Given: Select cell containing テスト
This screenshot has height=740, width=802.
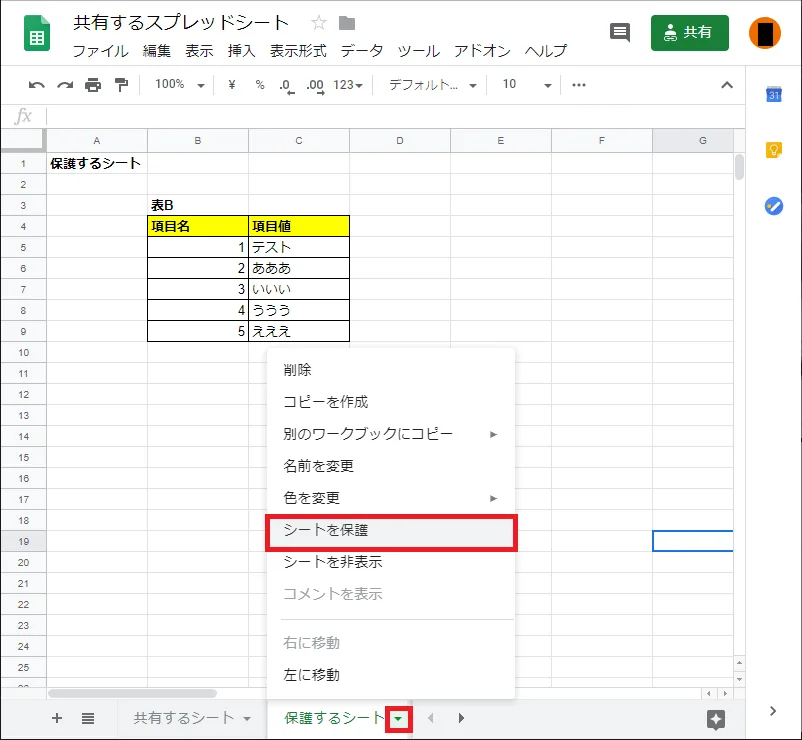Looking at the screenshot, I should 299,247.
